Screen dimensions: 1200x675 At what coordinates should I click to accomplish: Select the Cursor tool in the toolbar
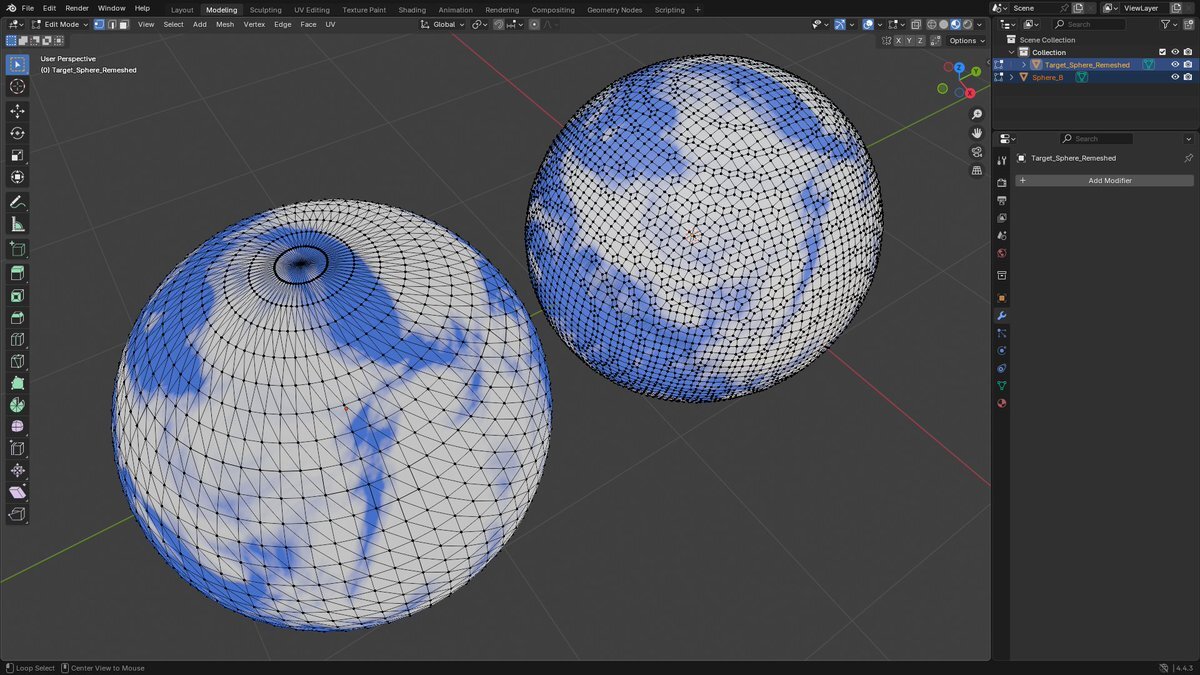[17, 87]
